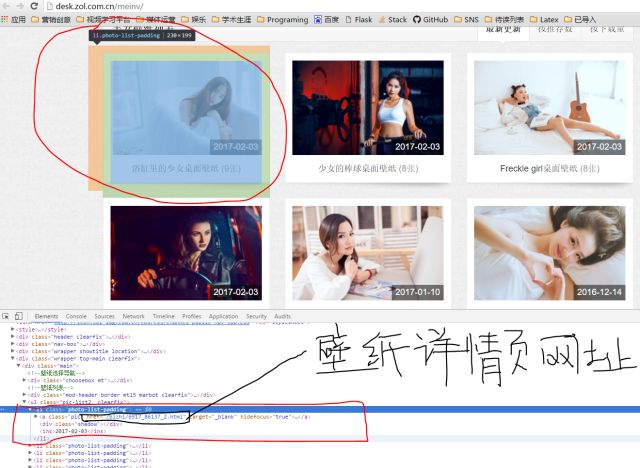
Task: Select the 最新更新 sorting tab
Action: pos(503,29)
